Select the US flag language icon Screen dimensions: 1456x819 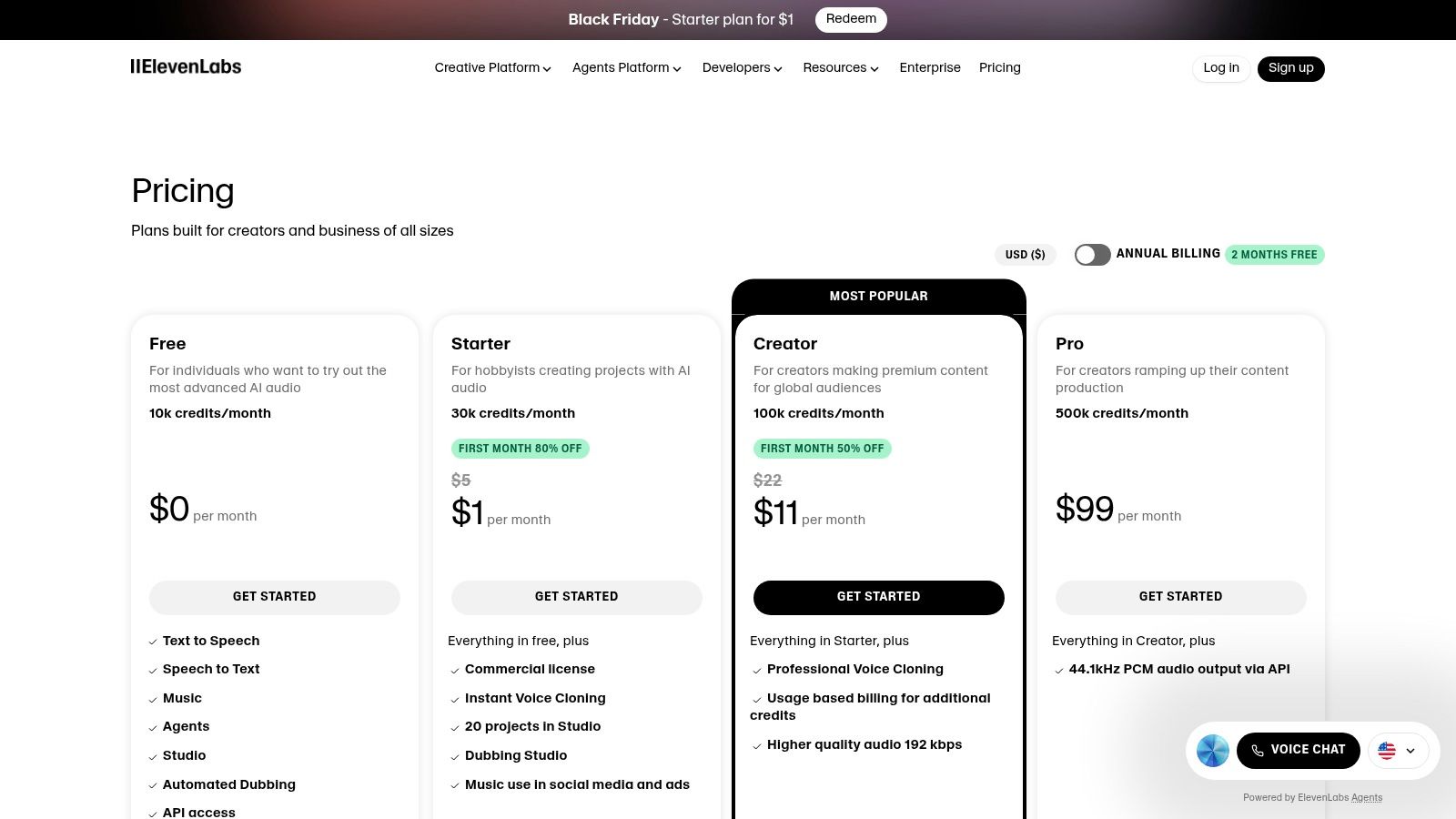click(x=1386, y=751)
